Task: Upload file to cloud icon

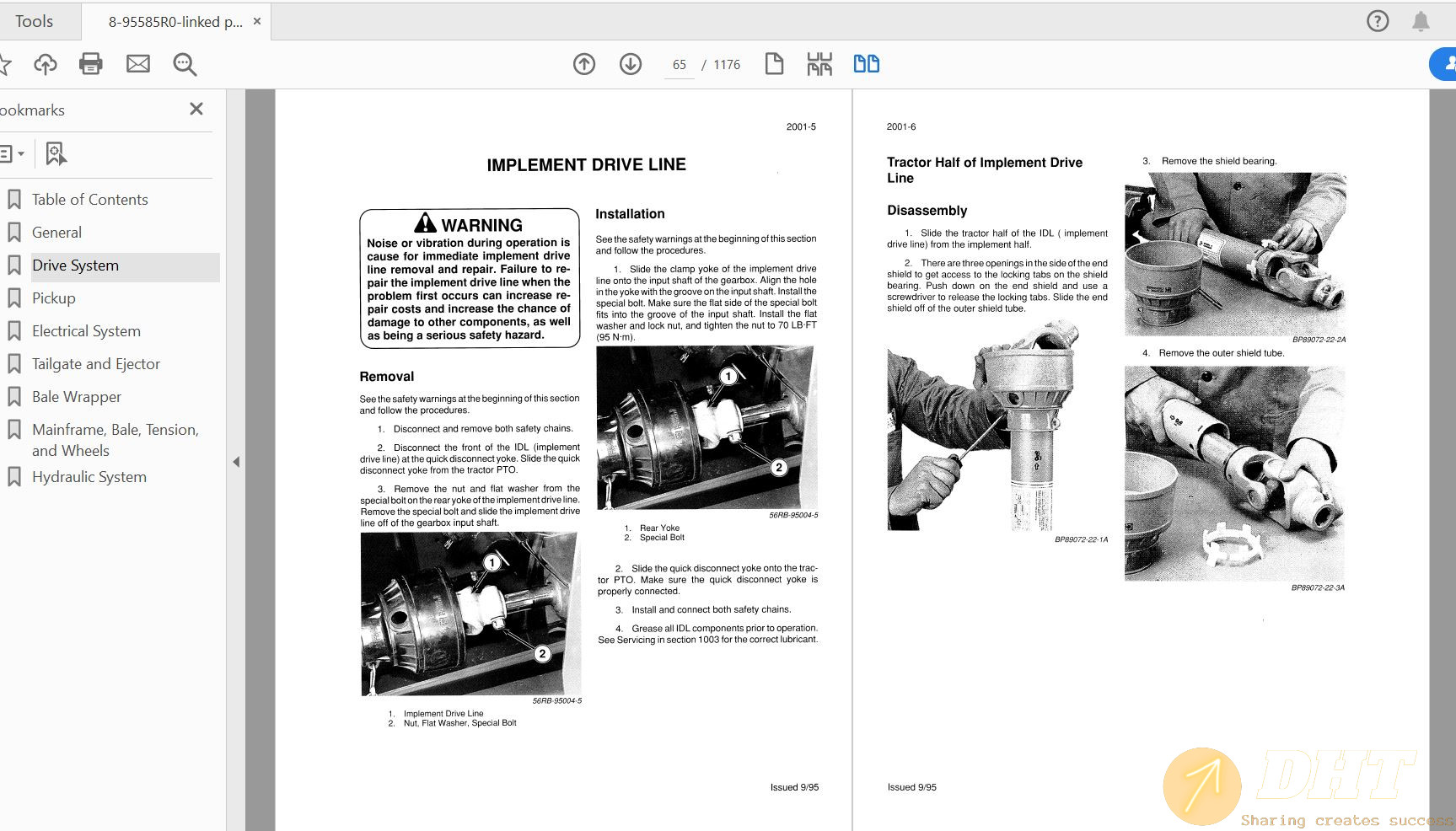Action: [x=46, y=64]
